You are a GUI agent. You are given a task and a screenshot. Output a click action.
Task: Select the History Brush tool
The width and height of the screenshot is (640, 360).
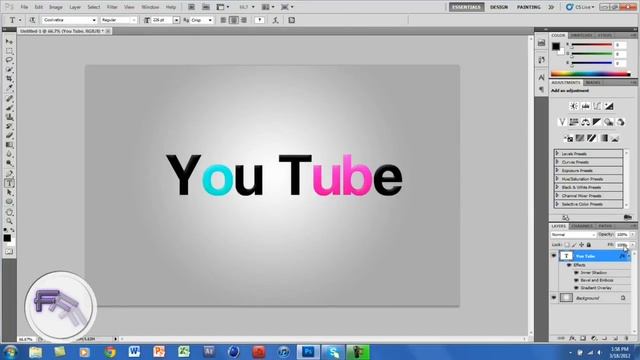9,126
